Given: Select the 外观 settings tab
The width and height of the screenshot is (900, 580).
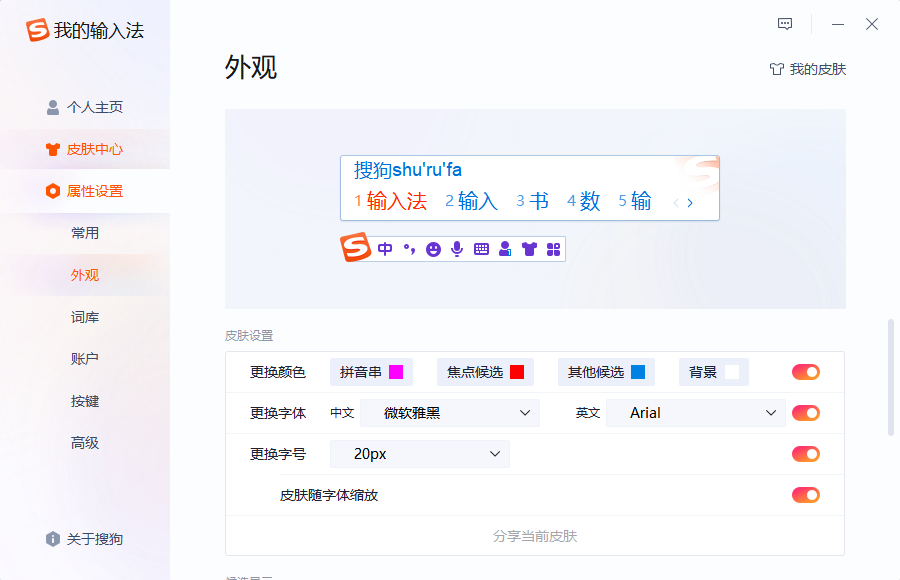Looking at the screenshot, I should 85,275.
